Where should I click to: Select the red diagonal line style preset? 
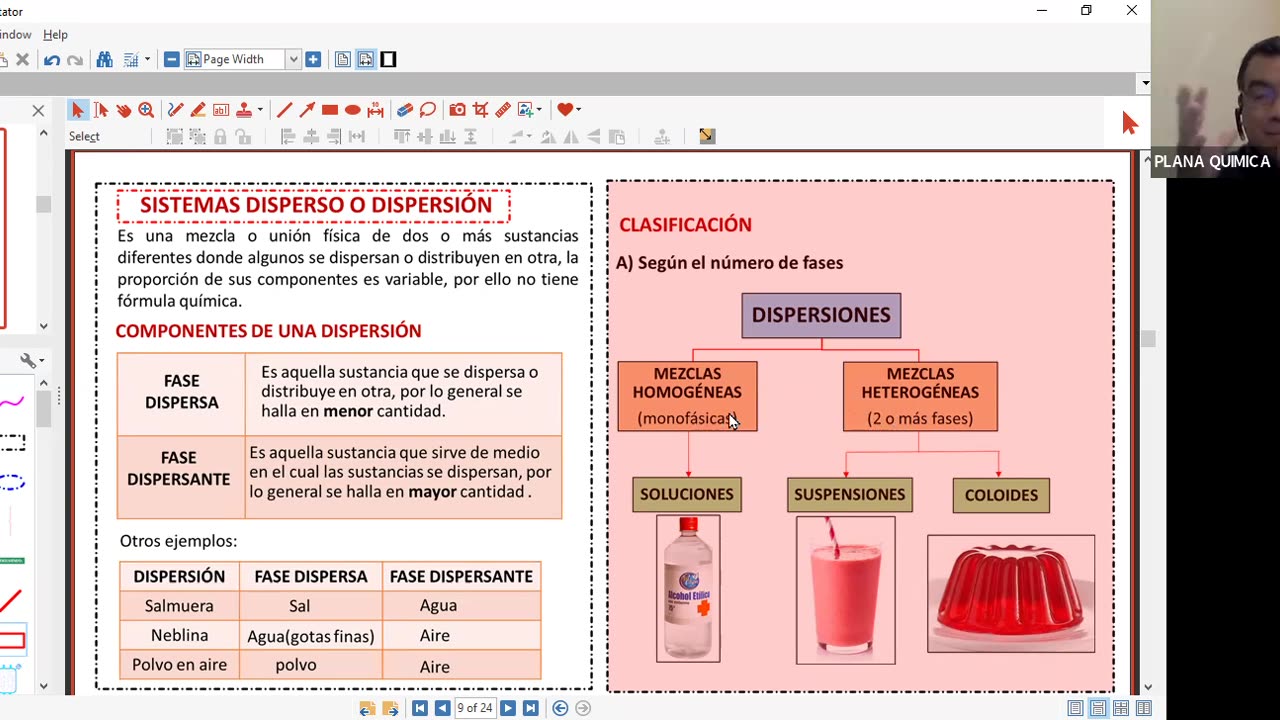(11, 601)
